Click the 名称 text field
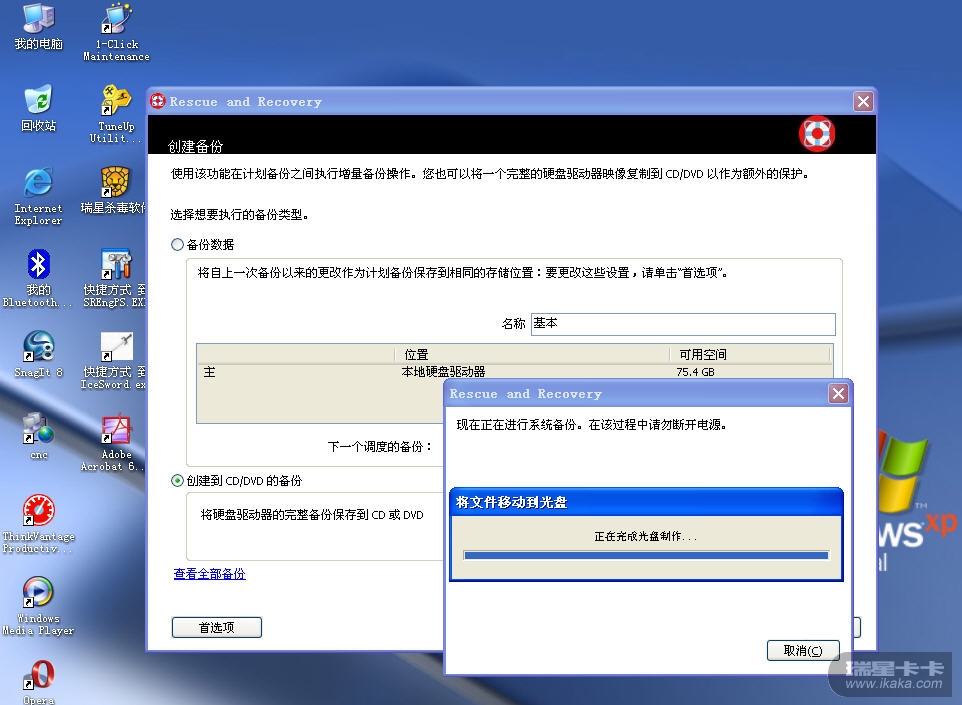 tap(683, 324)
